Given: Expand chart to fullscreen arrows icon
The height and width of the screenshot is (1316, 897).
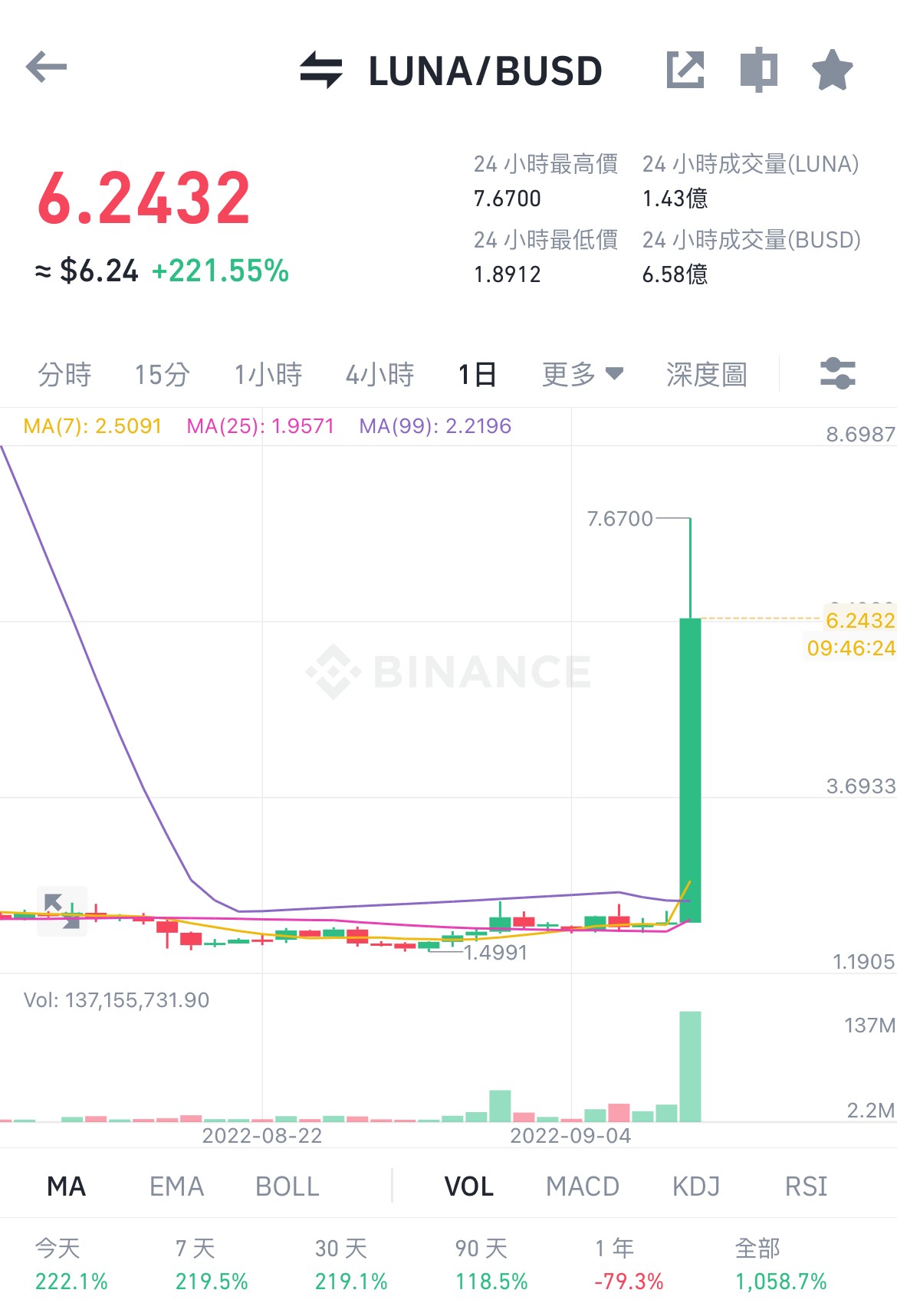Looking at the screenshot, I should (62, 911).
